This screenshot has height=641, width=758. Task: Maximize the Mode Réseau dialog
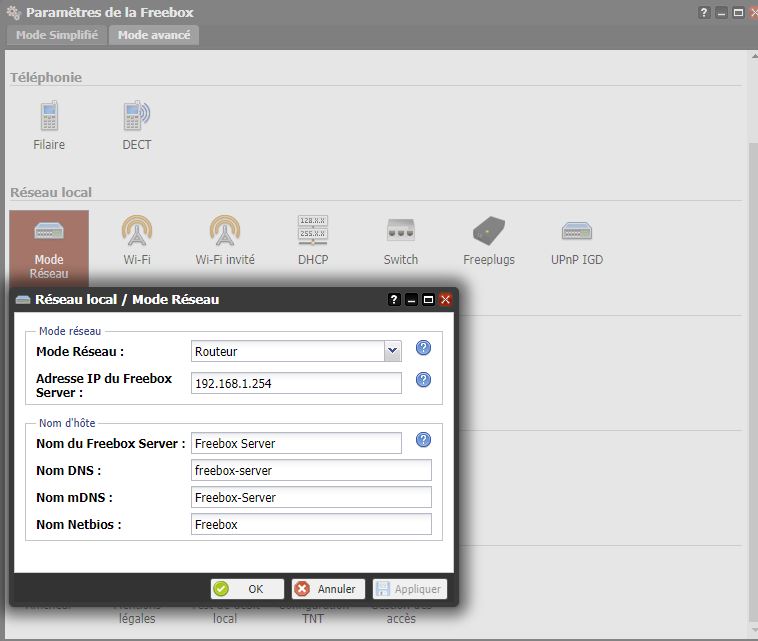[428, 300]
